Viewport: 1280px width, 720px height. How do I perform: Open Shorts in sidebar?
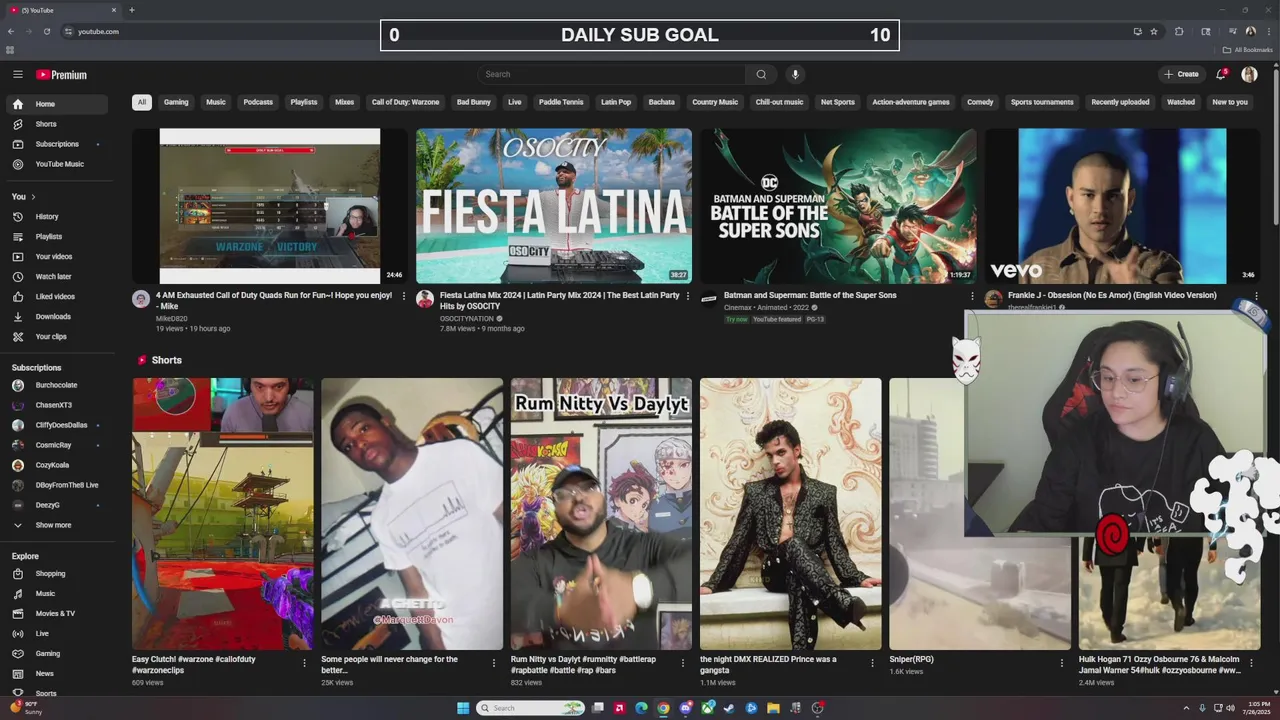click(56, 124)
